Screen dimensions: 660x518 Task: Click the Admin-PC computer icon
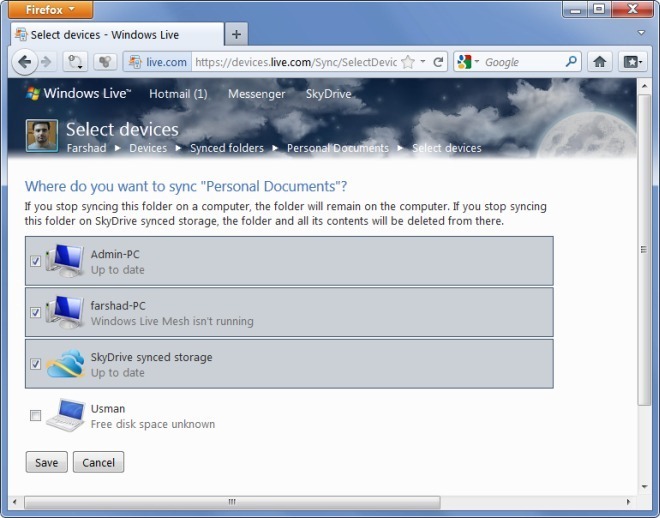[x=65, y=261]
